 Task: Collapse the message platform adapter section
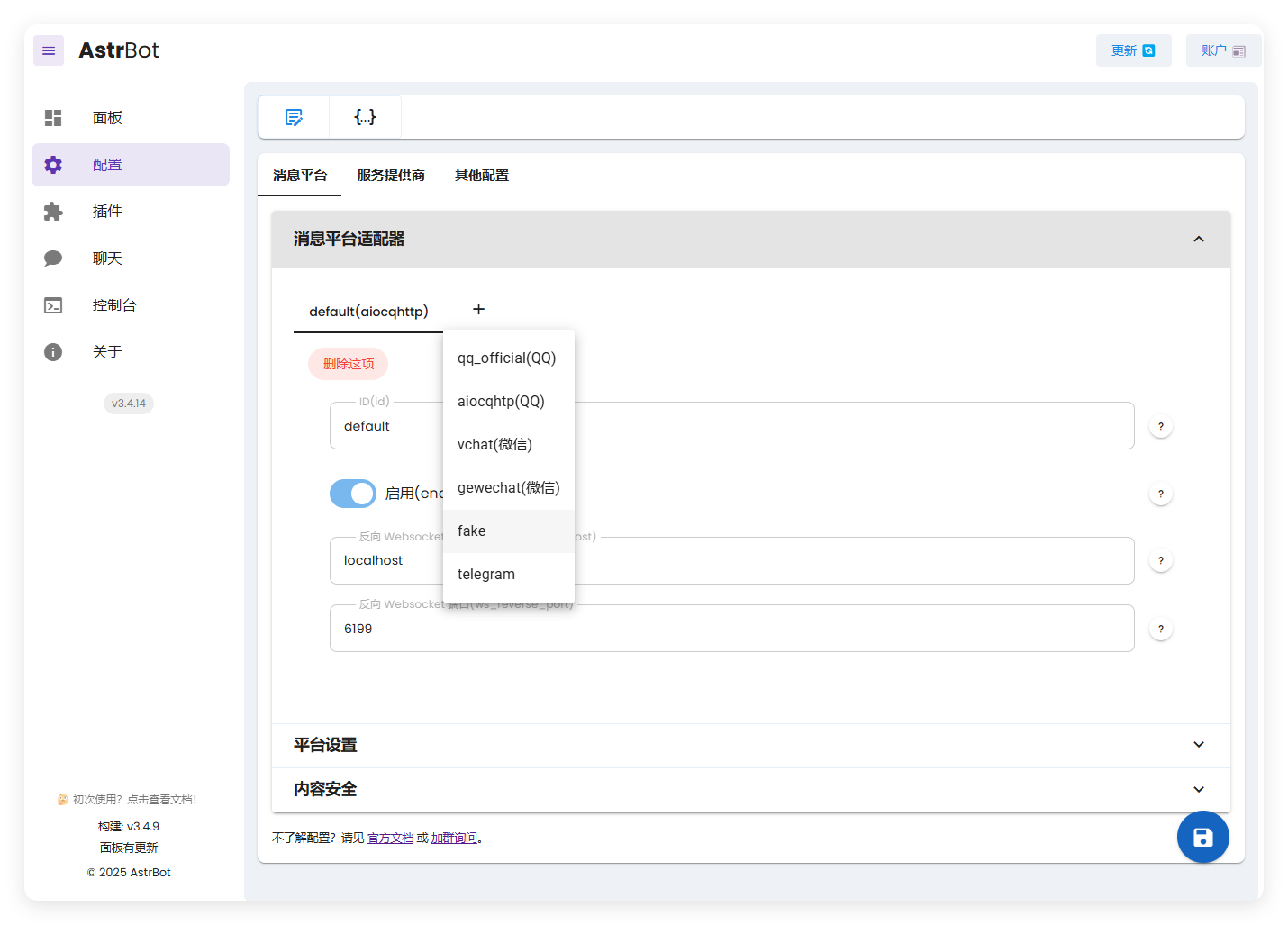point(1198,239)
